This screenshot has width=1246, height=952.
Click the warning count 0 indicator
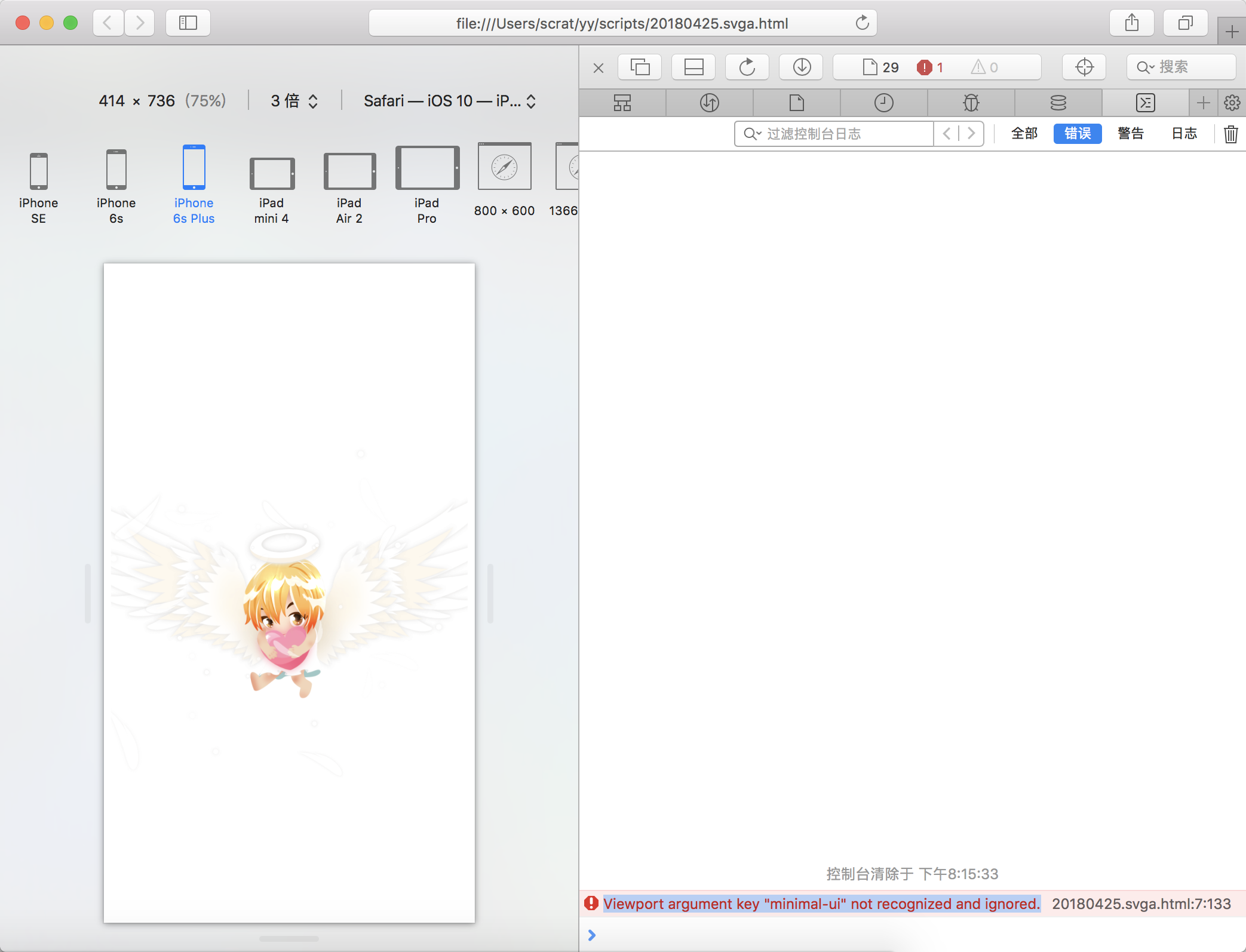984,67
